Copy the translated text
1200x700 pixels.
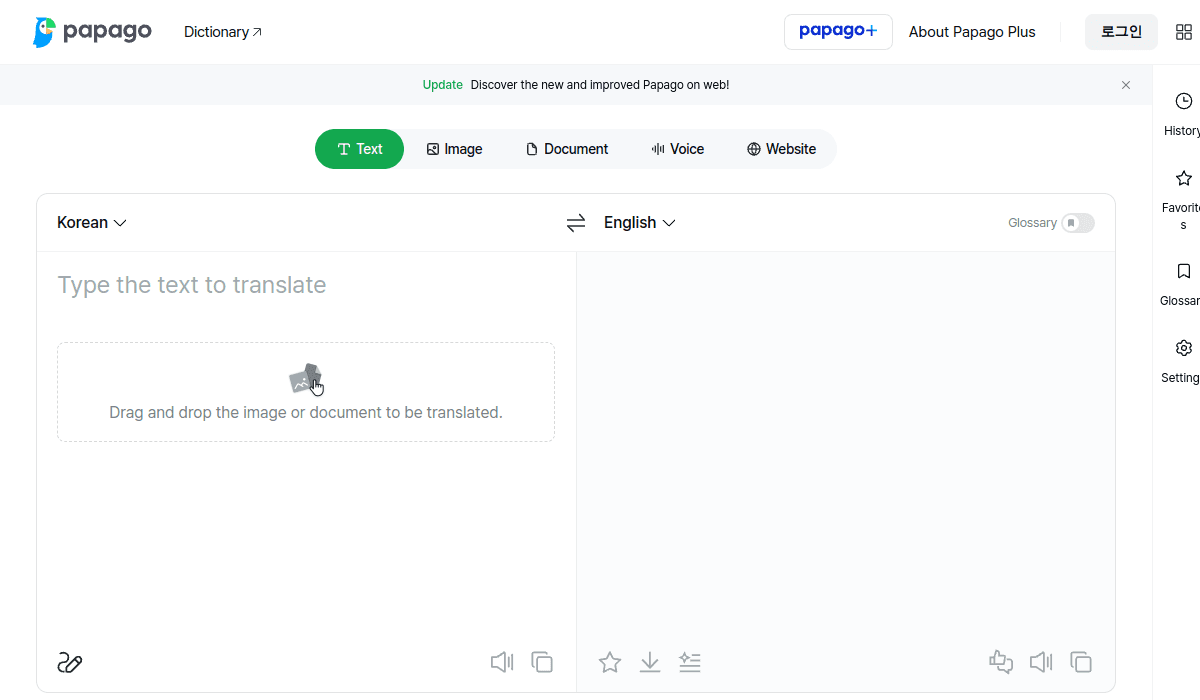(x=1081, y=662)
